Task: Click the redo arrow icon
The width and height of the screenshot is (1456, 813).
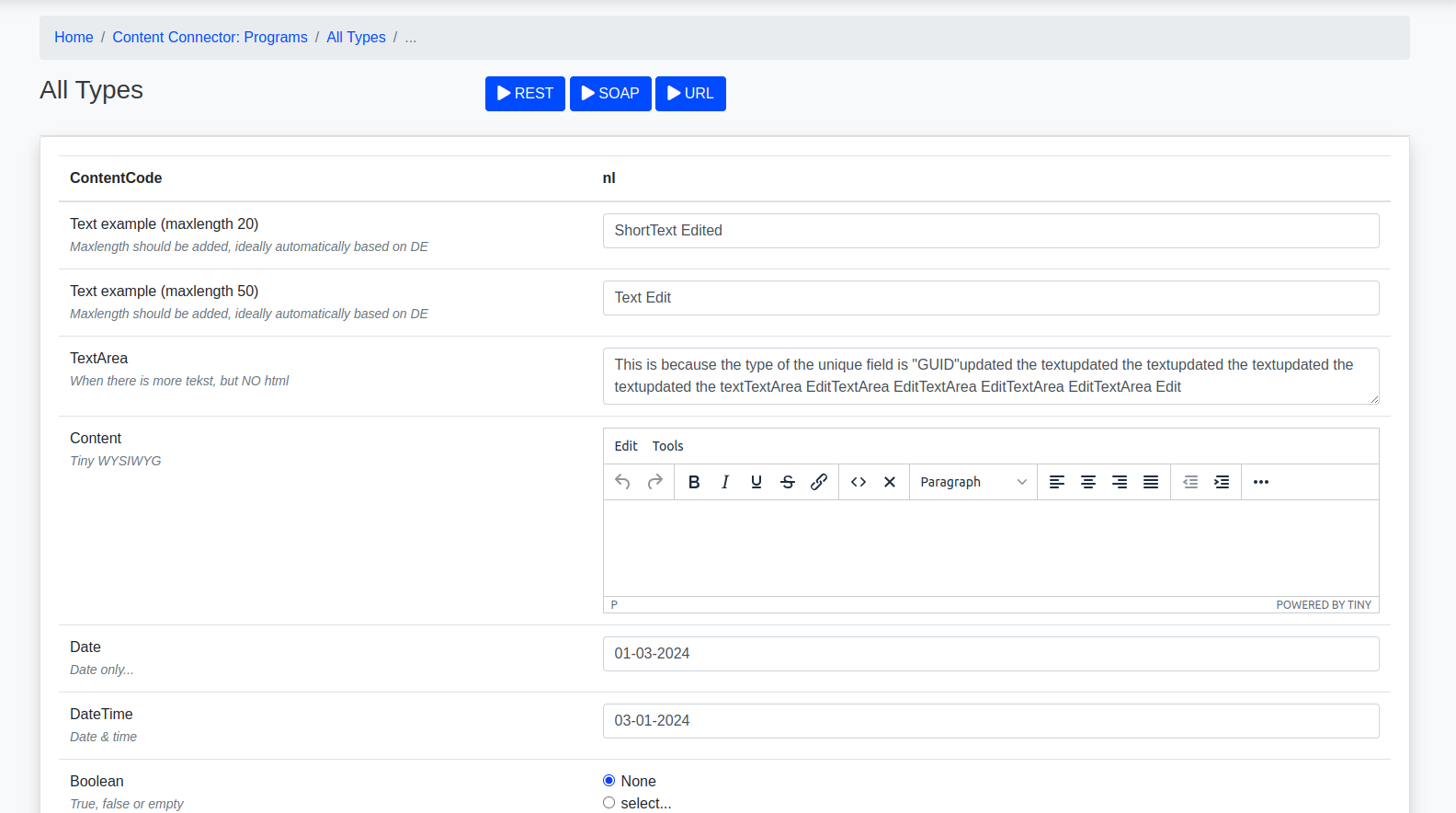Action: pyautogui.click(x=654, y=482)
